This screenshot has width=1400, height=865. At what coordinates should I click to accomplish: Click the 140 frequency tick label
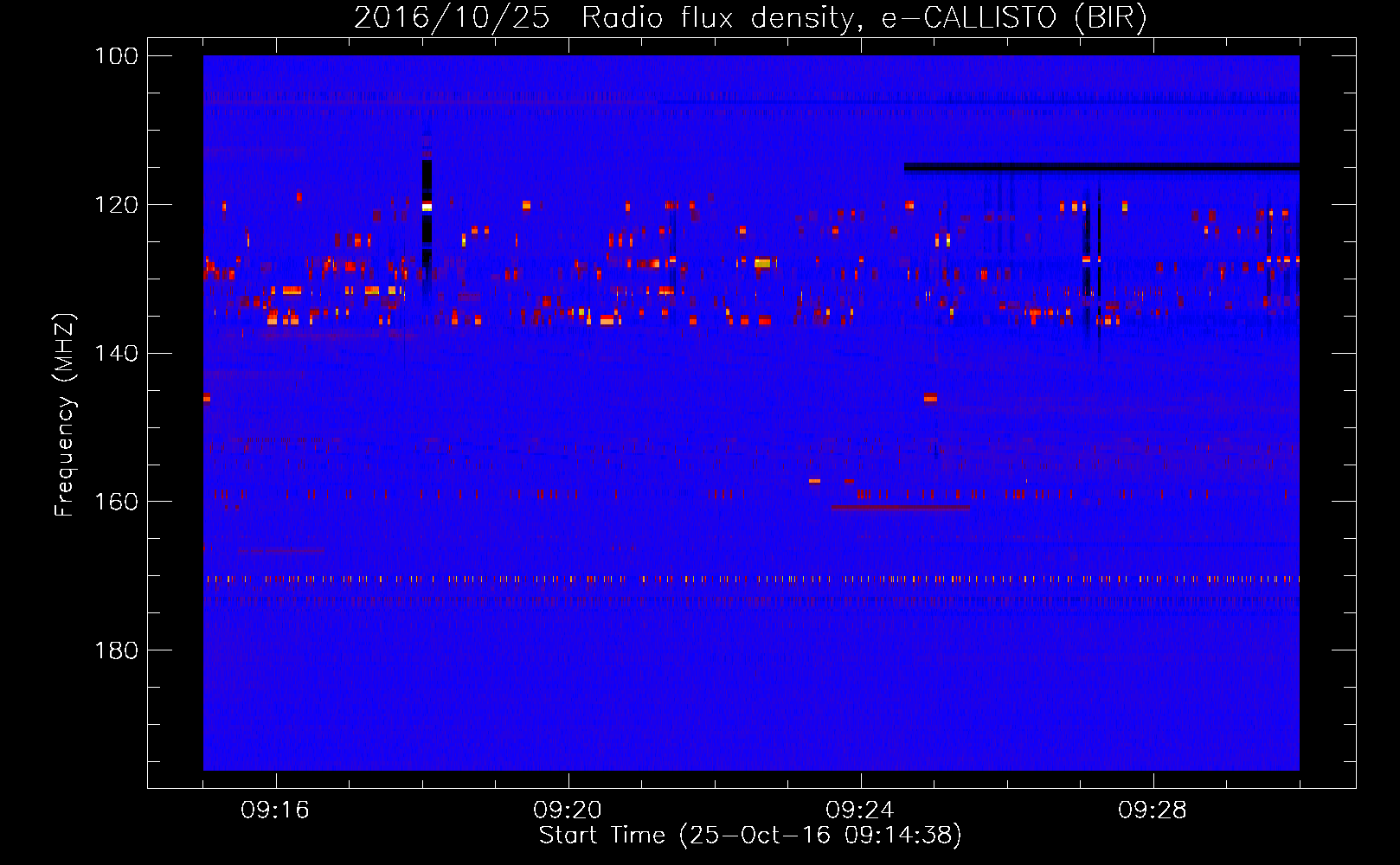116,353
